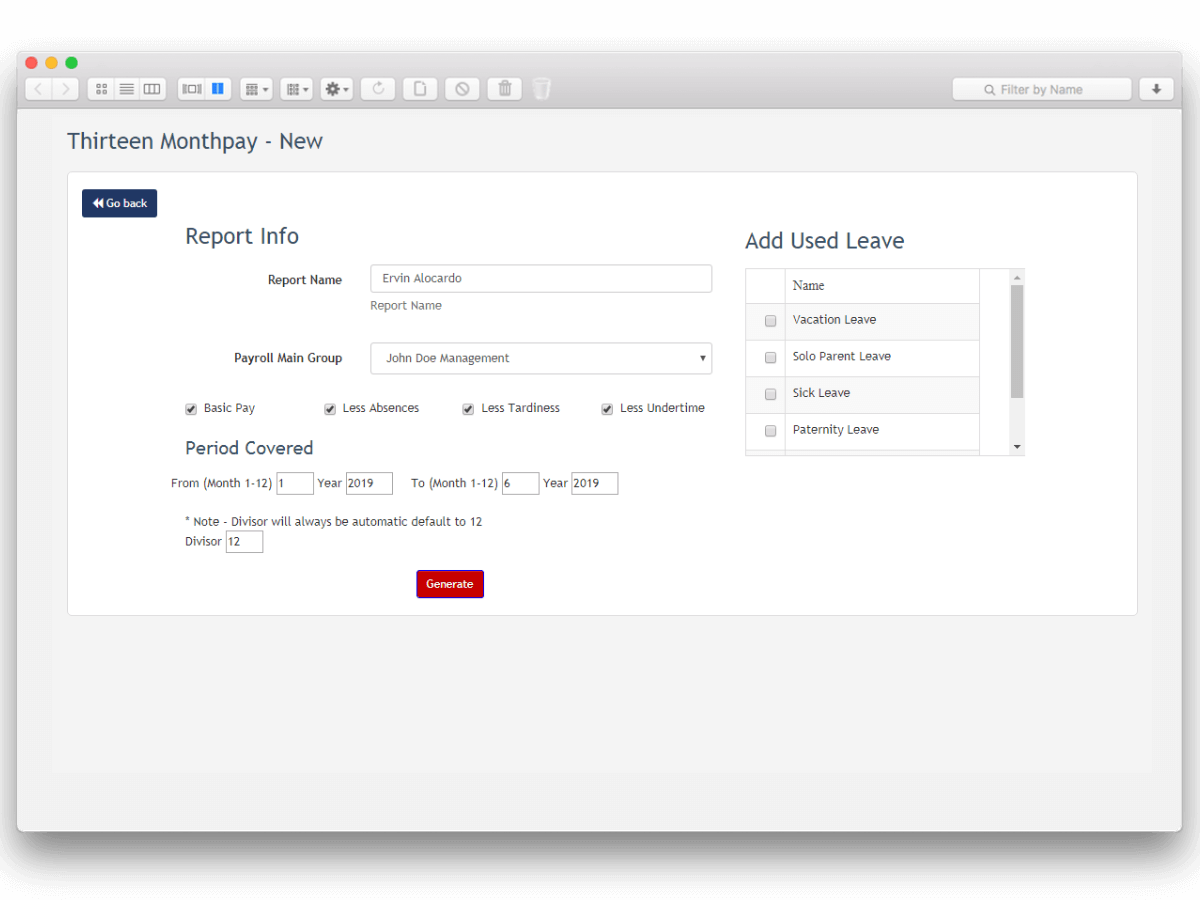1200x900 pixels.
Task: Click the block/cancel toolbar icon
Action: 462,88
